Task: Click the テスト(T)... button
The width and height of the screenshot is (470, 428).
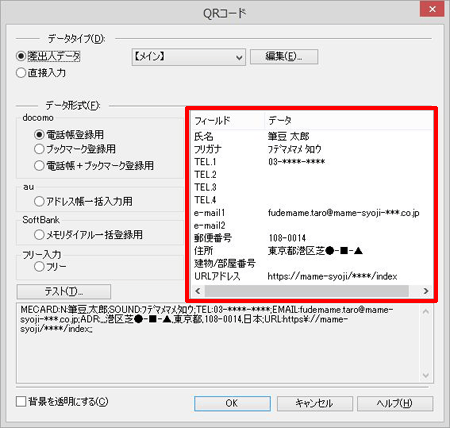Action: [64, 292]
